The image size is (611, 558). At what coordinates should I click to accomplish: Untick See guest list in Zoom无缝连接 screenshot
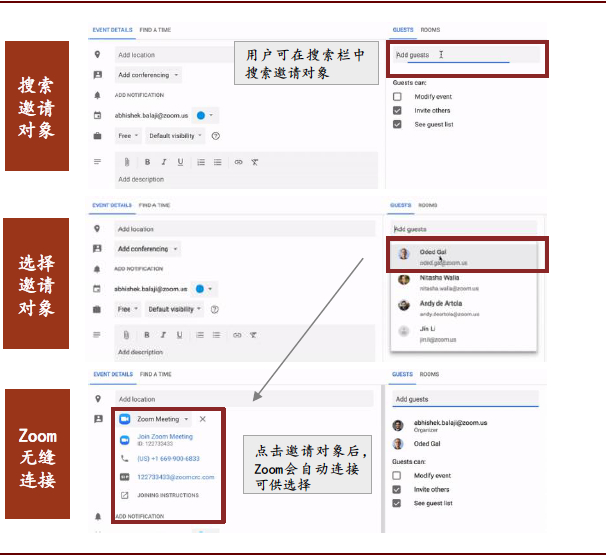pos(397,503)
